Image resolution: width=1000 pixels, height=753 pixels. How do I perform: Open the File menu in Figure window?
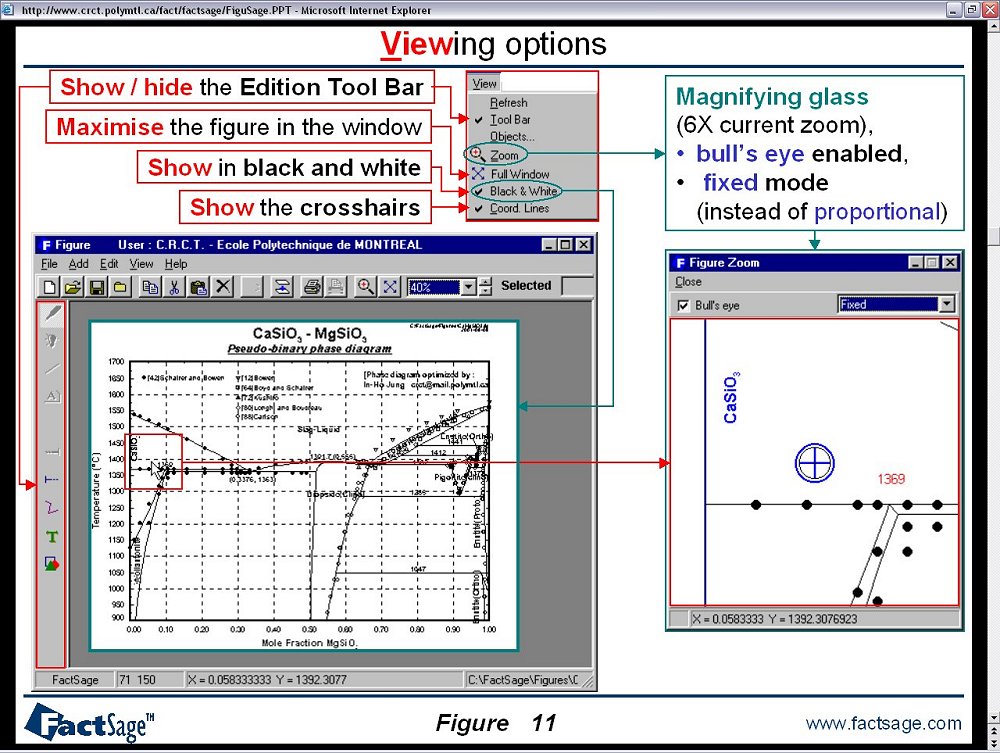pyautogui.click(x=50, y=264)
